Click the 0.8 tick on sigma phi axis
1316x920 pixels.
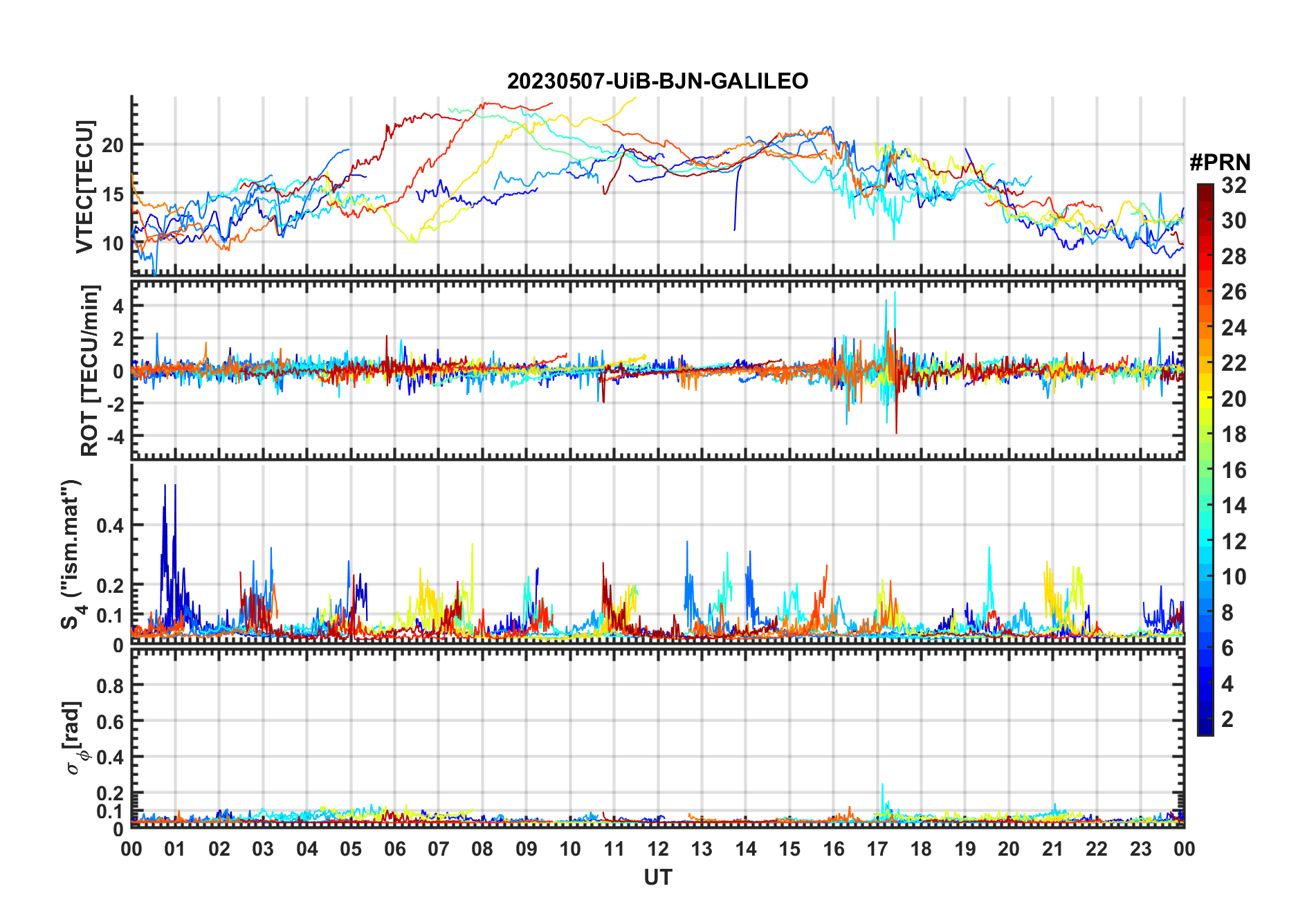110,686
